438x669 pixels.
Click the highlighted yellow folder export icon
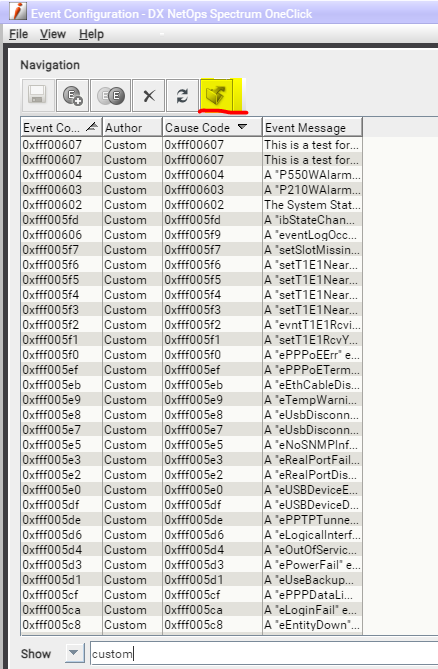coord(217,94)
